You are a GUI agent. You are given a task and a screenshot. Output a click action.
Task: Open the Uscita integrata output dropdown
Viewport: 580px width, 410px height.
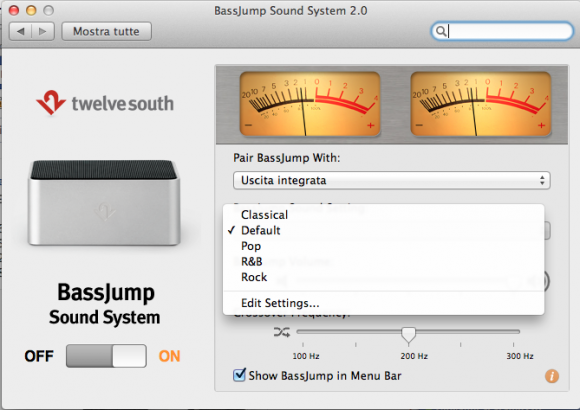pyautogui.click(x=392, y=181)
